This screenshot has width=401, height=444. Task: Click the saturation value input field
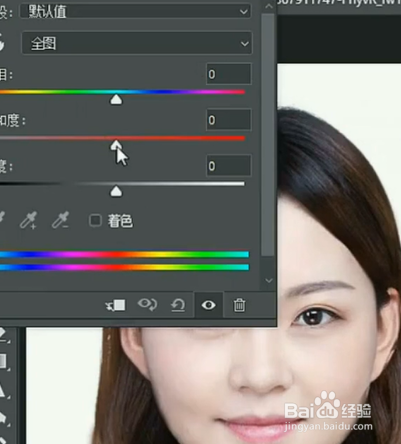[228, 119]
